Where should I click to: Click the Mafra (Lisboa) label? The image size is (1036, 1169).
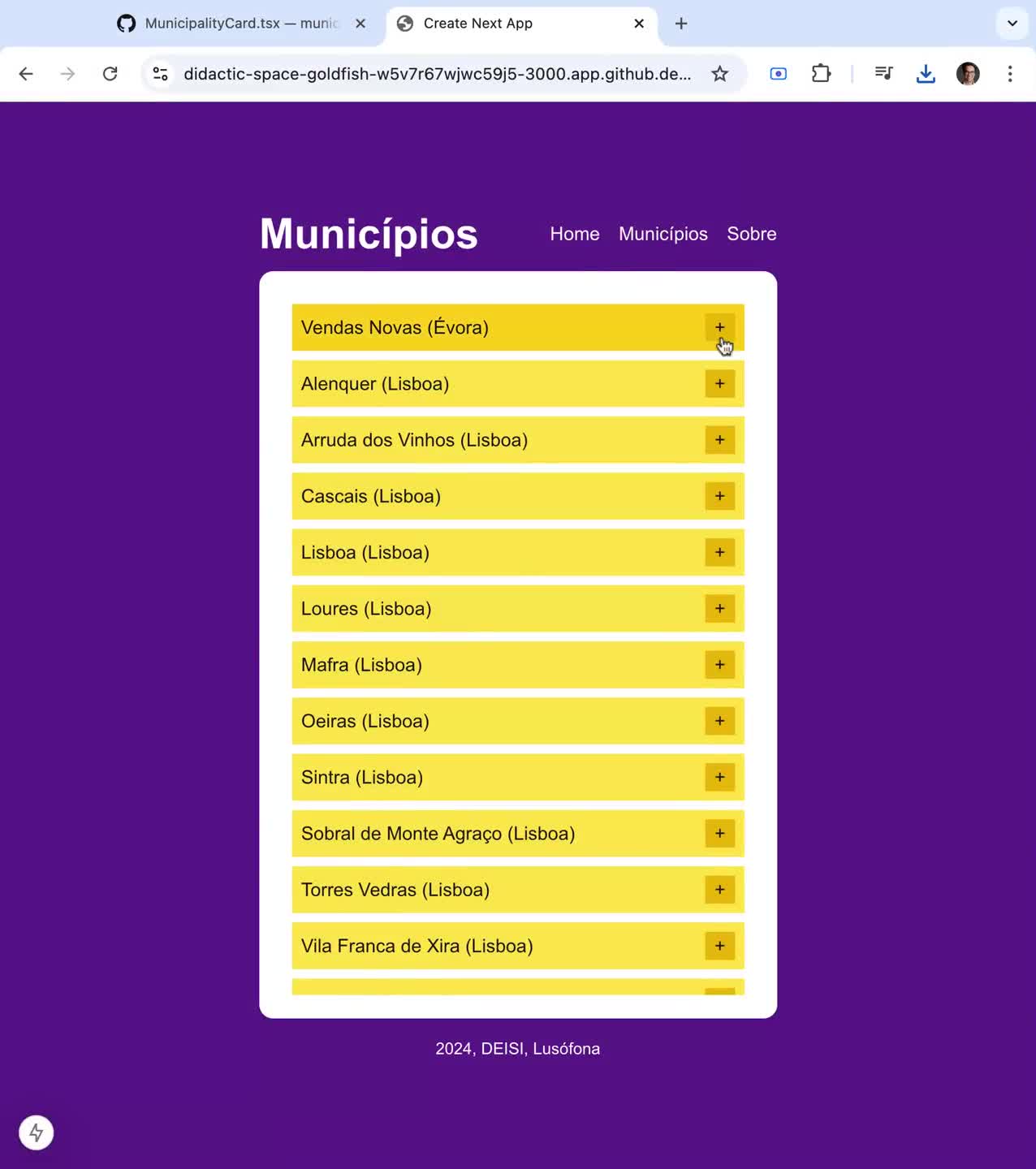point(361,664)
